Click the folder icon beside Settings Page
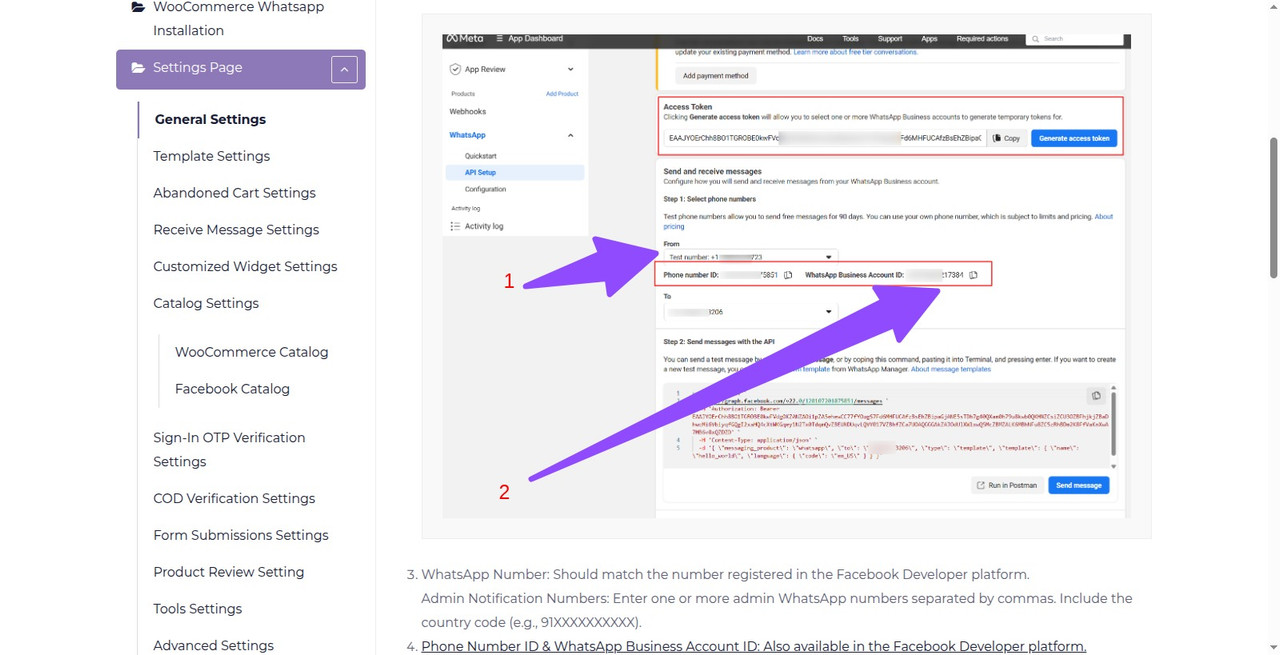Viewport: 1280px width, 655px height. [137, 68]
